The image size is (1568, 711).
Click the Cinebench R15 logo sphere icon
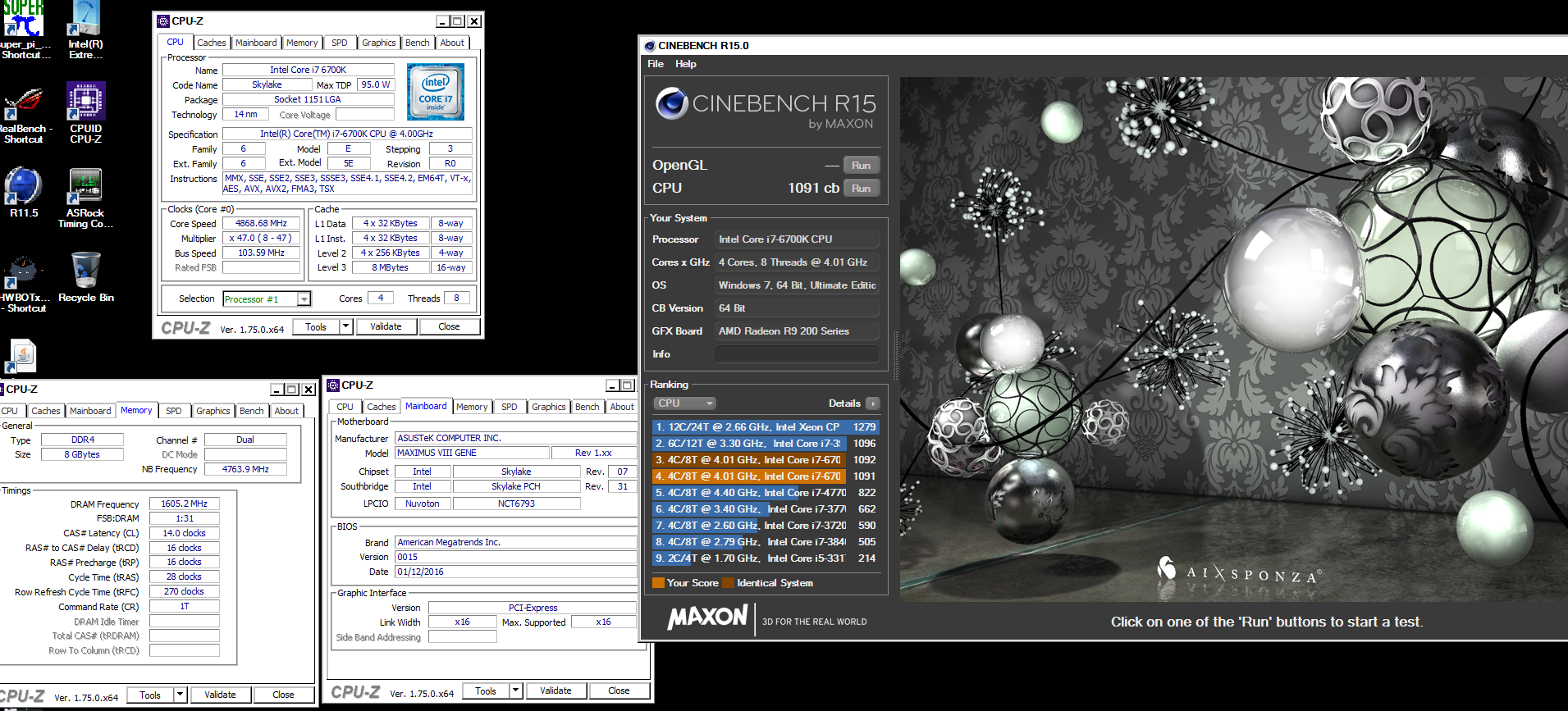pyautogui.click(x=671, y=103)
